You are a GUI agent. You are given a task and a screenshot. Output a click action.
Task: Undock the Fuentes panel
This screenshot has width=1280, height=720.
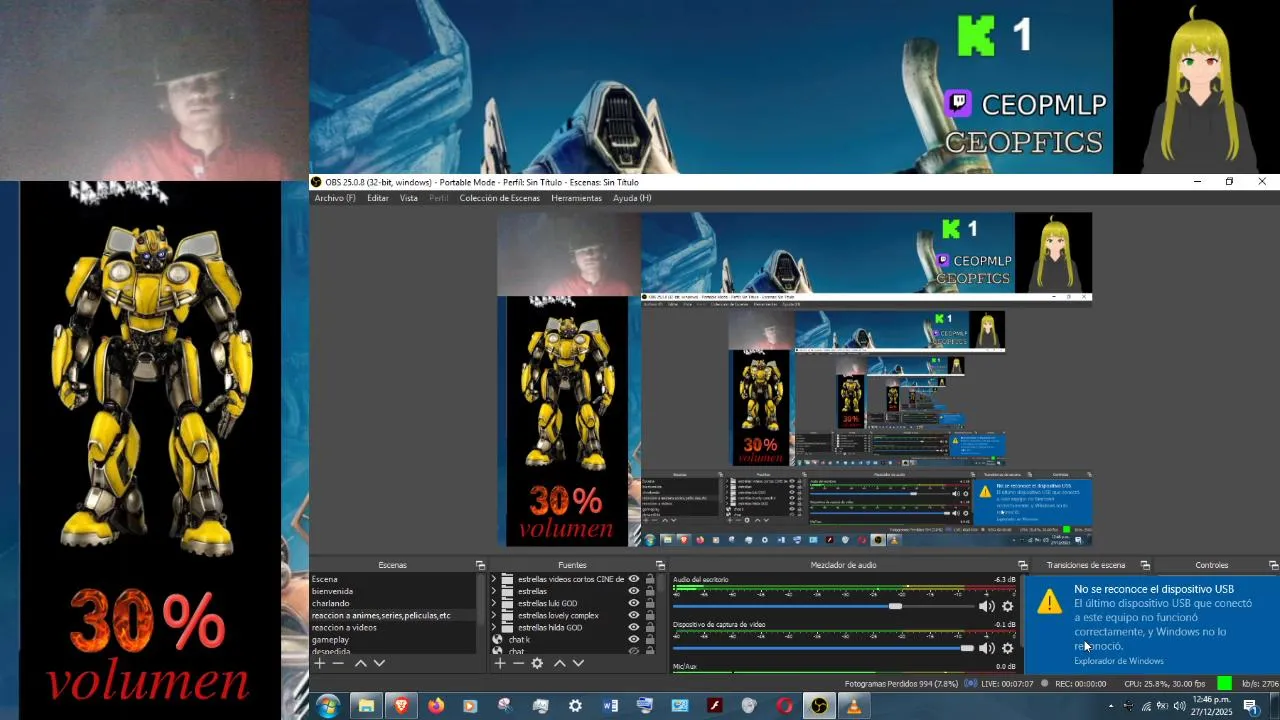point(660,565)
